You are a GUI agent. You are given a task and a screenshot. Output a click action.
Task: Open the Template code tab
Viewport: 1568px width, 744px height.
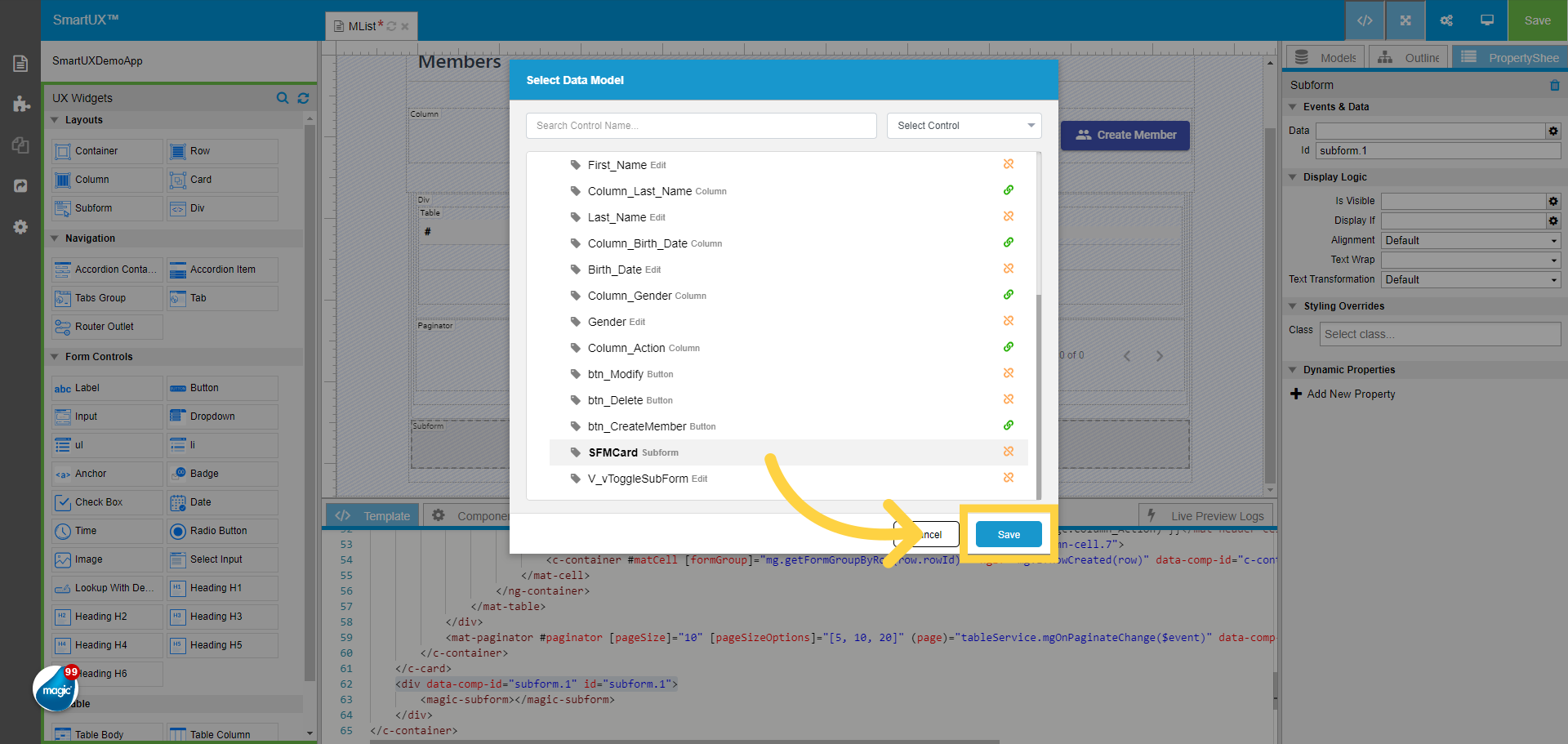pyautogui.click(x=372, y=516)
